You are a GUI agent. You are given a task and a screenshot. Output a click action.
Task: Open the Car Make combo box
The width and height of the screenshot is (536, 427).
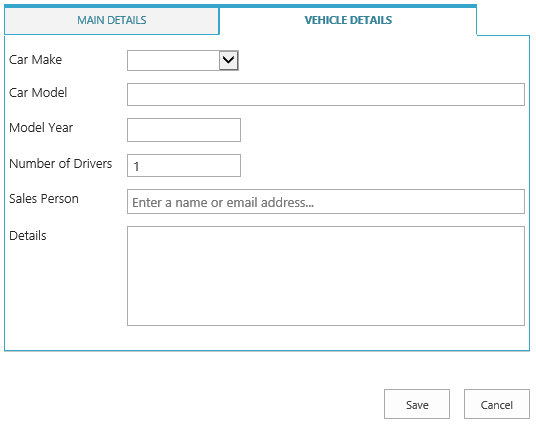[183, 61]
